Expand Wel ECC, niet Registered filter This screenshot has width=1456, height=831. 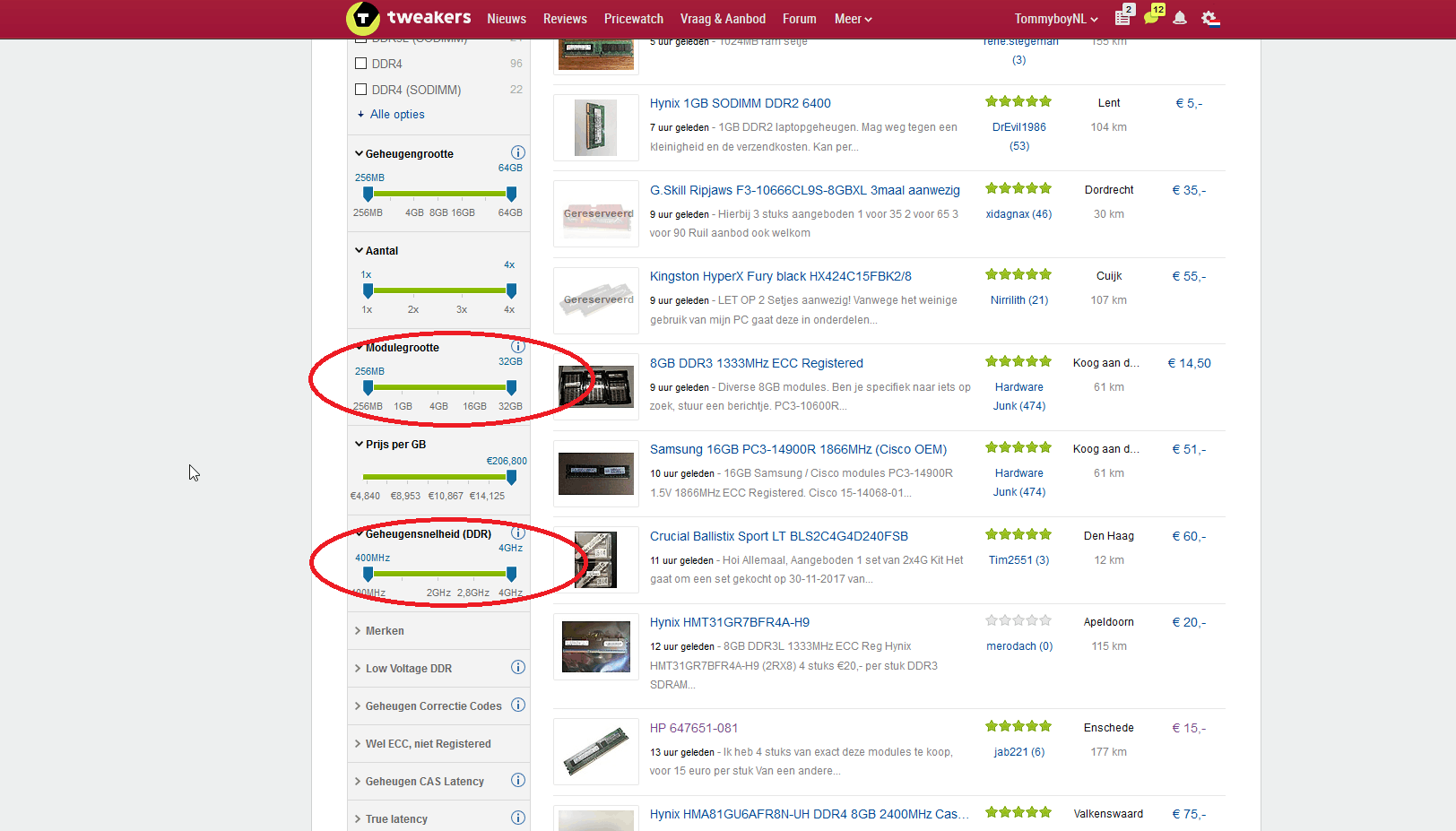tap(423, 744)
